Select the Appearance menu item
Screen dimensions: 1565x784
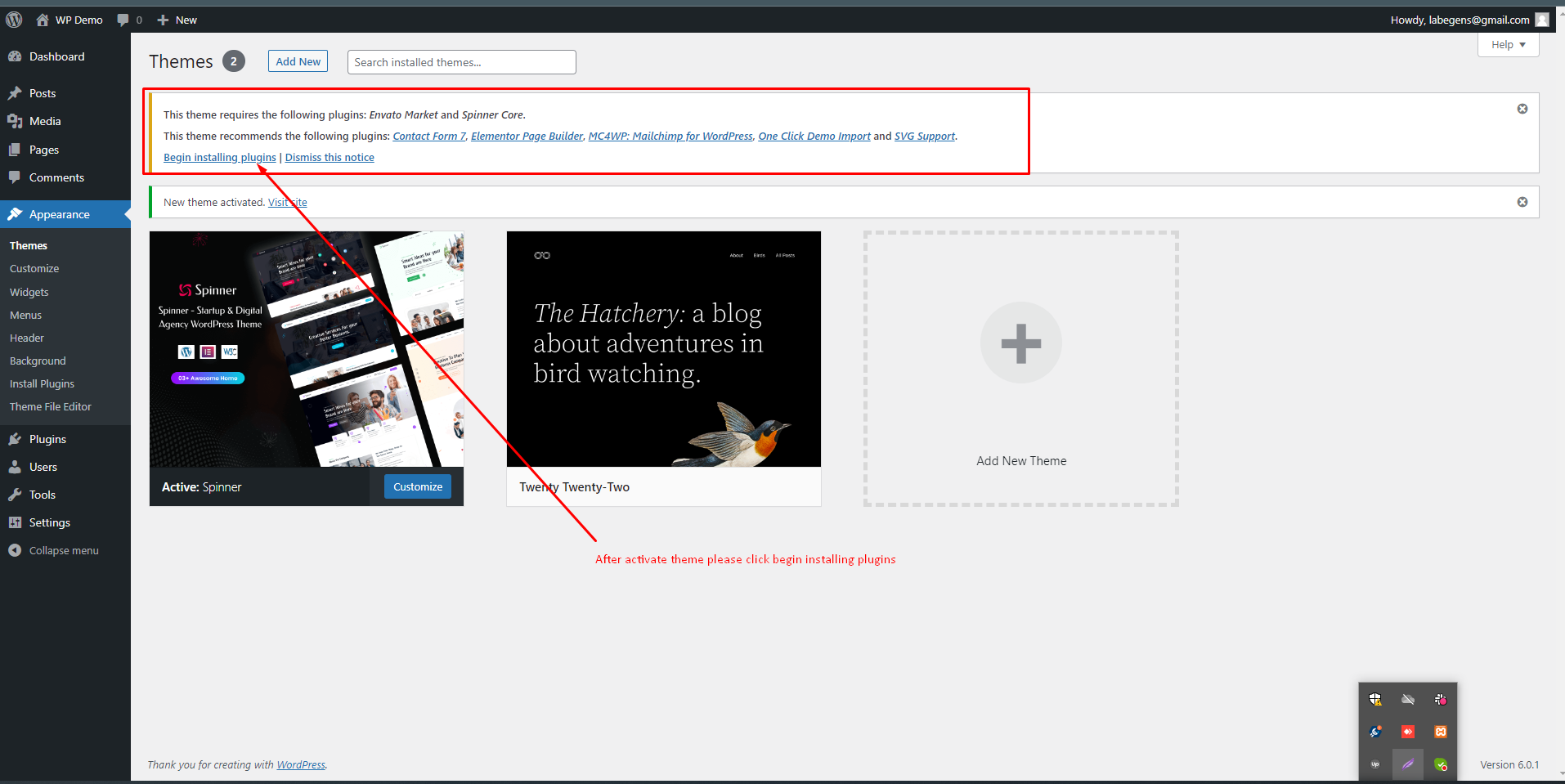[65, 214]
